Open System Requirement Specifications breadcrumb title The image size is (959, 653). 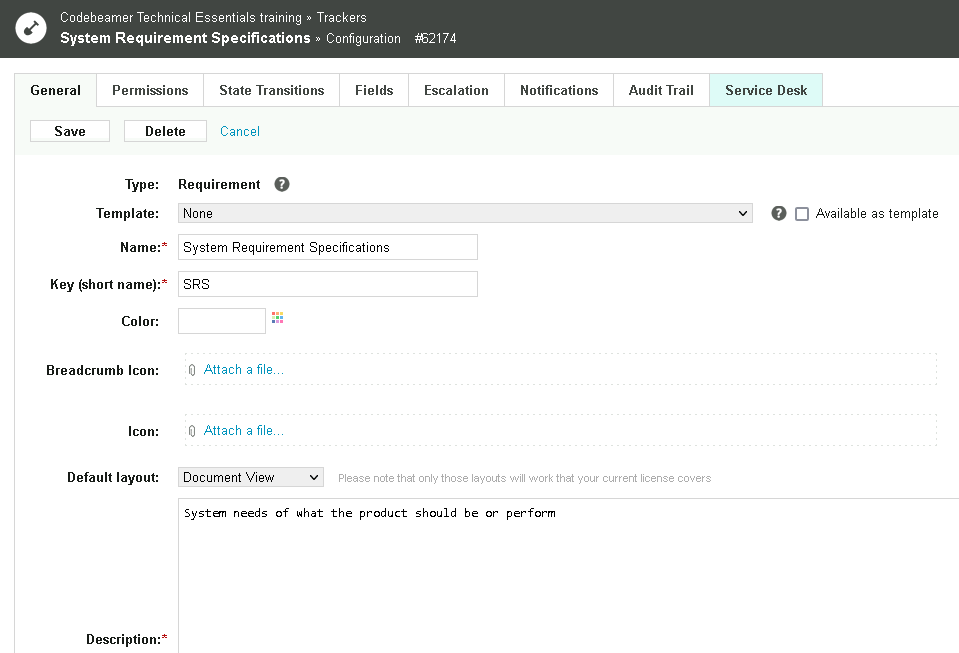click(x=185, y=38)
